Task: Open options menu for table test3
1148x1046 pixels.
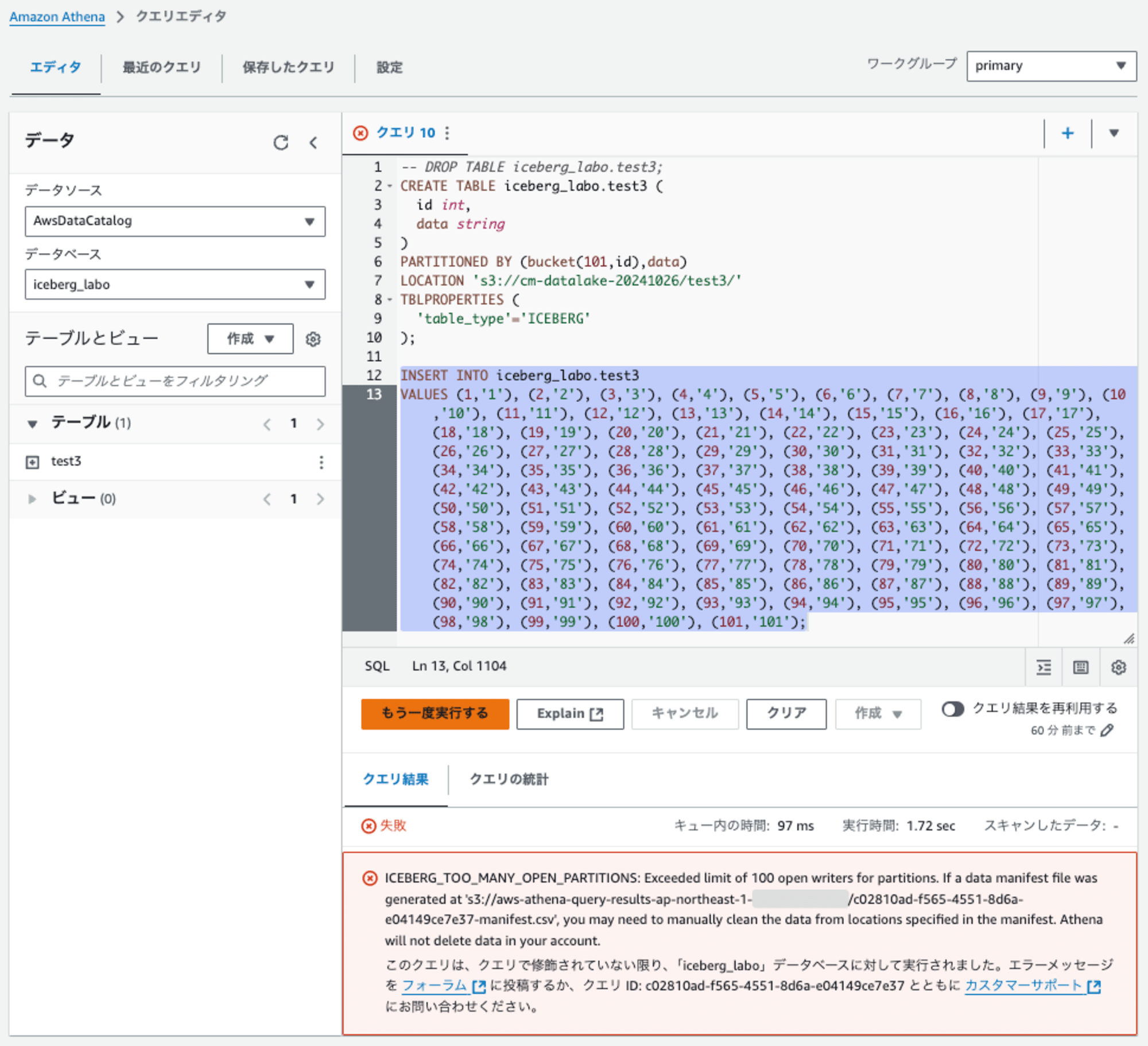Action: point(321,462)
